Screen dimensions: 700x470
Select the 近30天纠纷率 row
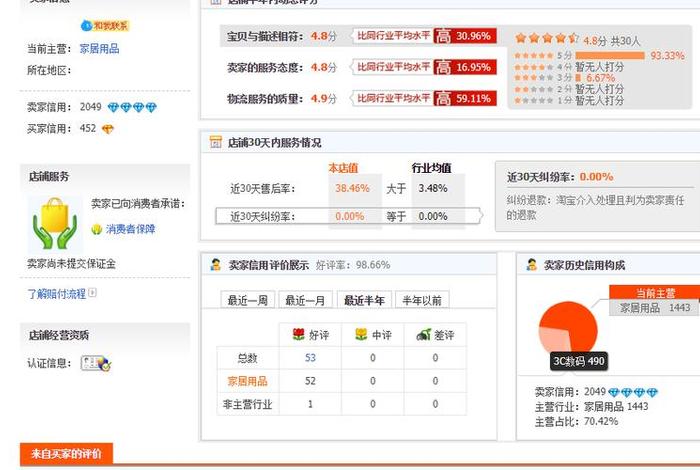tap(349, 216)
